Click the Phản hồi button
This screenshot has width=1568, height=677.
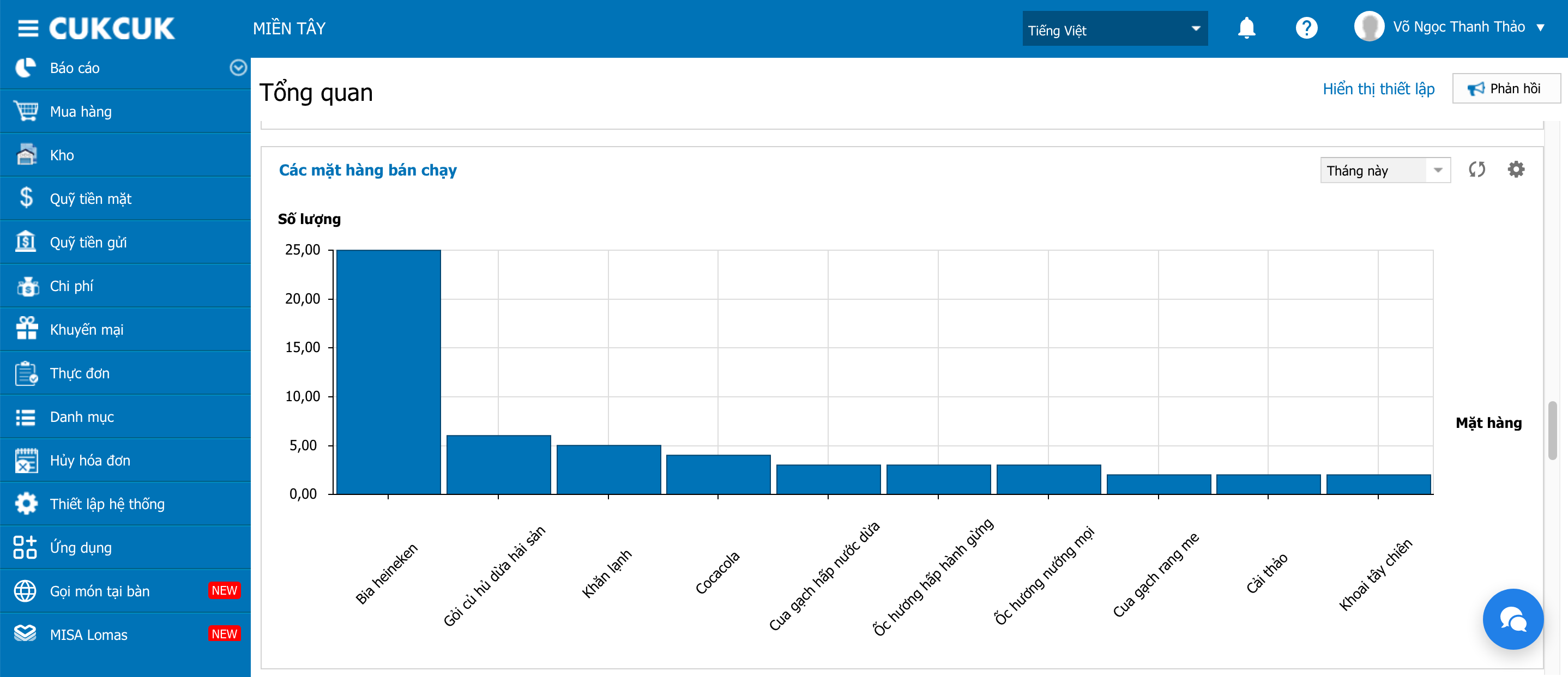pyautogui.click(x=1506, y=89)
